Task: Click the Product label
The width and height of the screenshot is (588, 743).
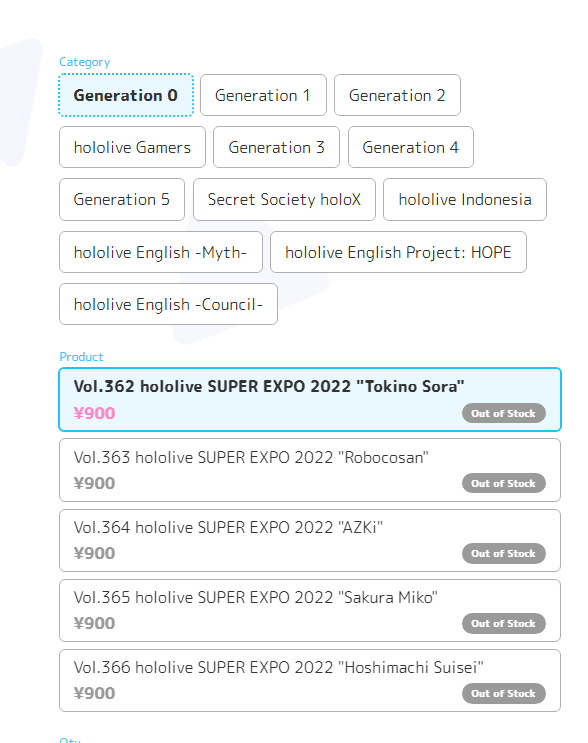Action: (81, 357)
